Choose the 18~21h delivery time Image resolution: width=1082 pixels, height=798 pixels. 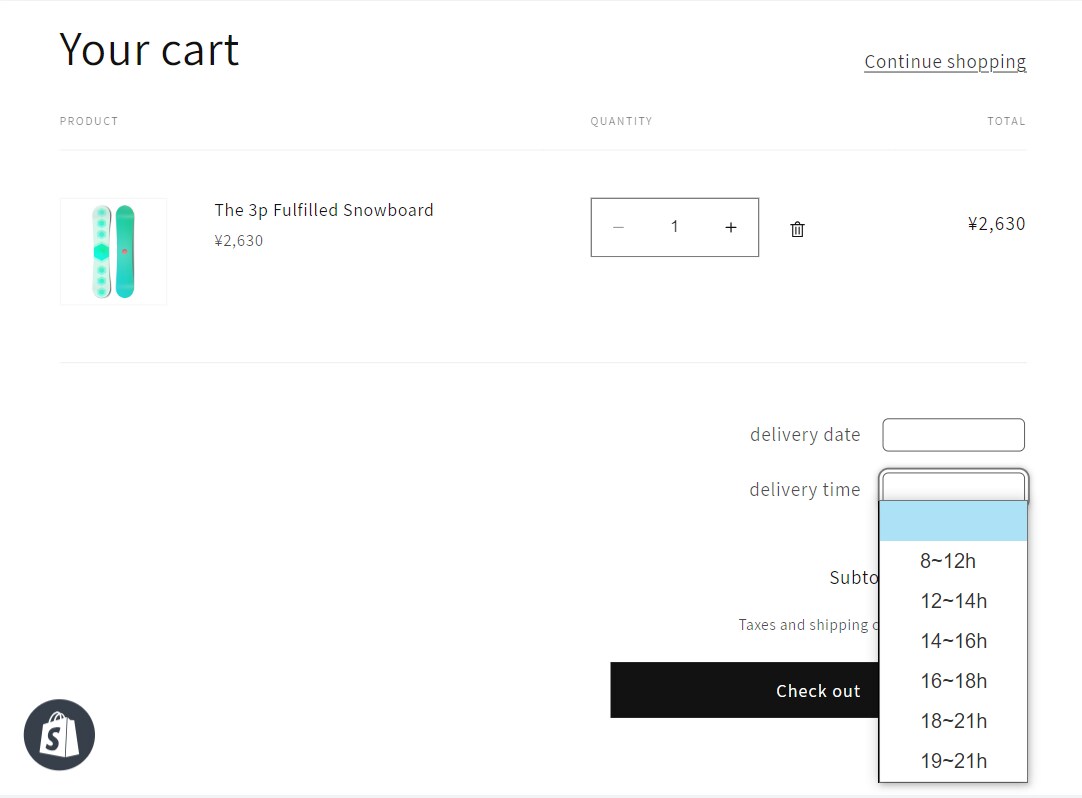(x=953, y=721)
